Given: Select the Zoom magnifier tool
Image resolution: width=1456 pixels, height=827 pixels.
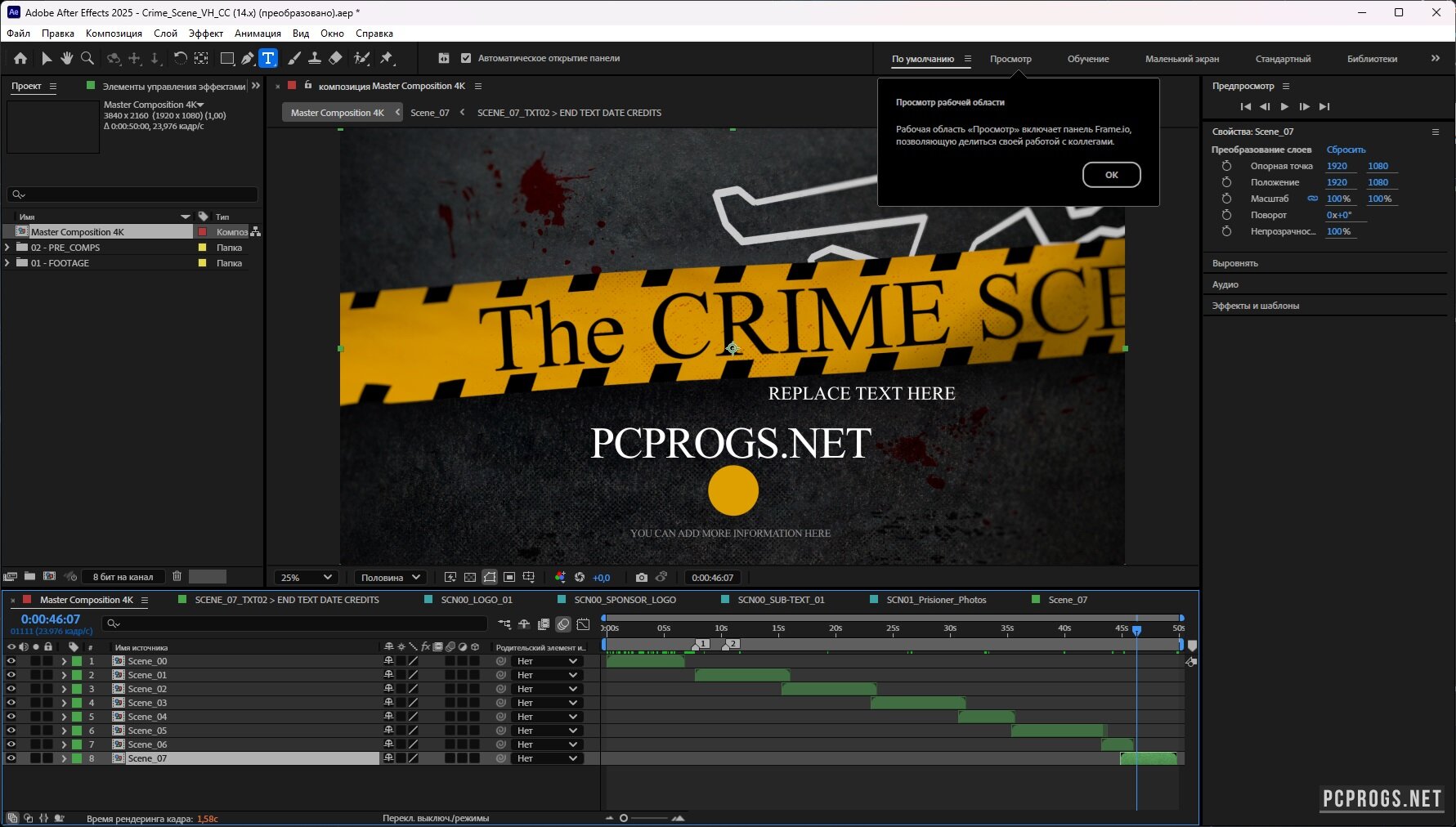Looking at the screenshot, I should pyautogui.click(x=87, y=58).
